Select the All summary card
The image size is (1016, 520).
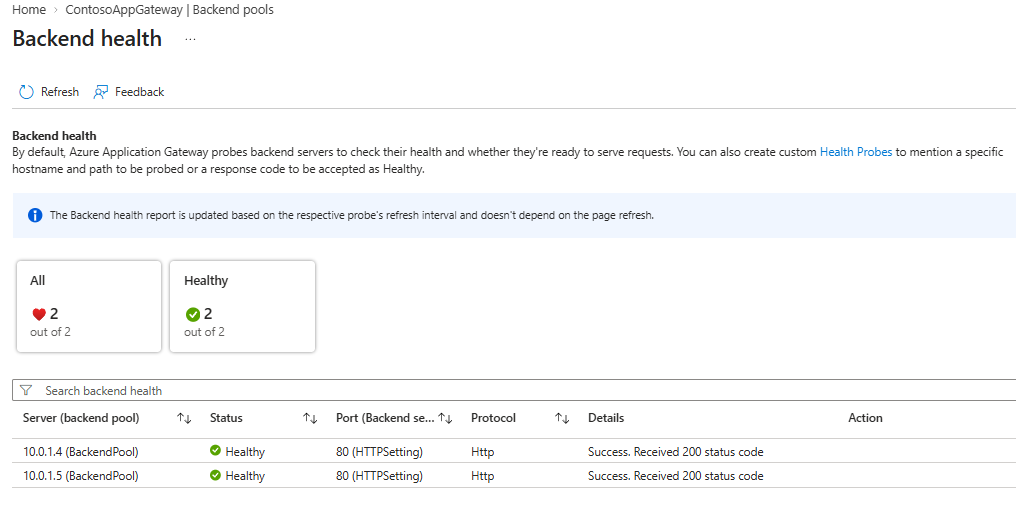(x=89, y=306)
